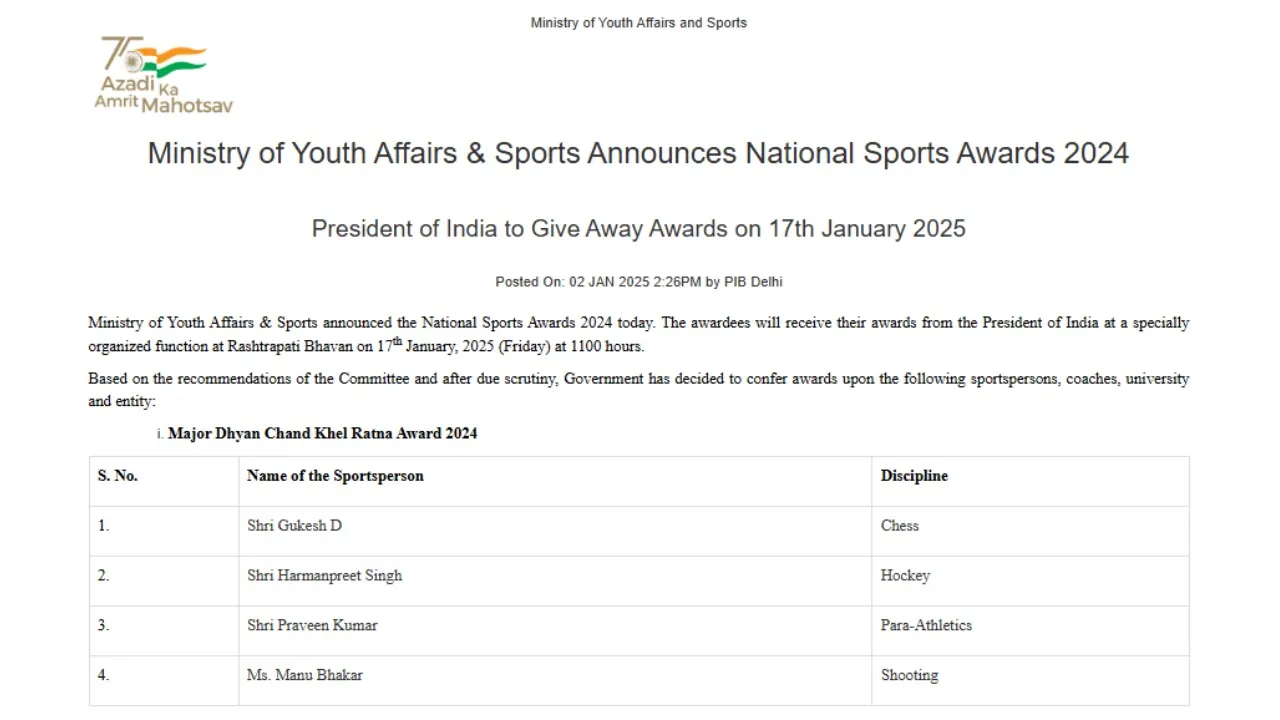Click the National Sports Awards 2024 headline

click(x=638, y=154)
